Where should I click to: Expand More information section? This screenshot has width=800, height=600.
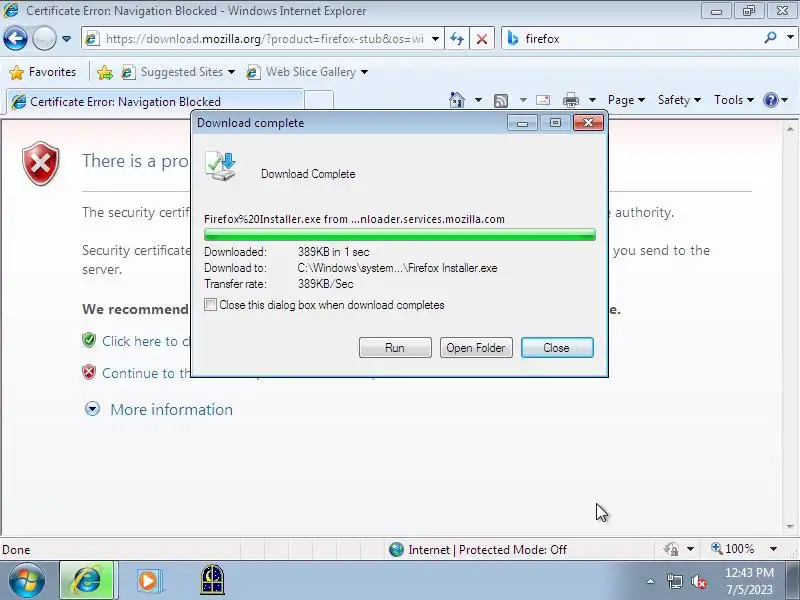click(x=92, y=409)
